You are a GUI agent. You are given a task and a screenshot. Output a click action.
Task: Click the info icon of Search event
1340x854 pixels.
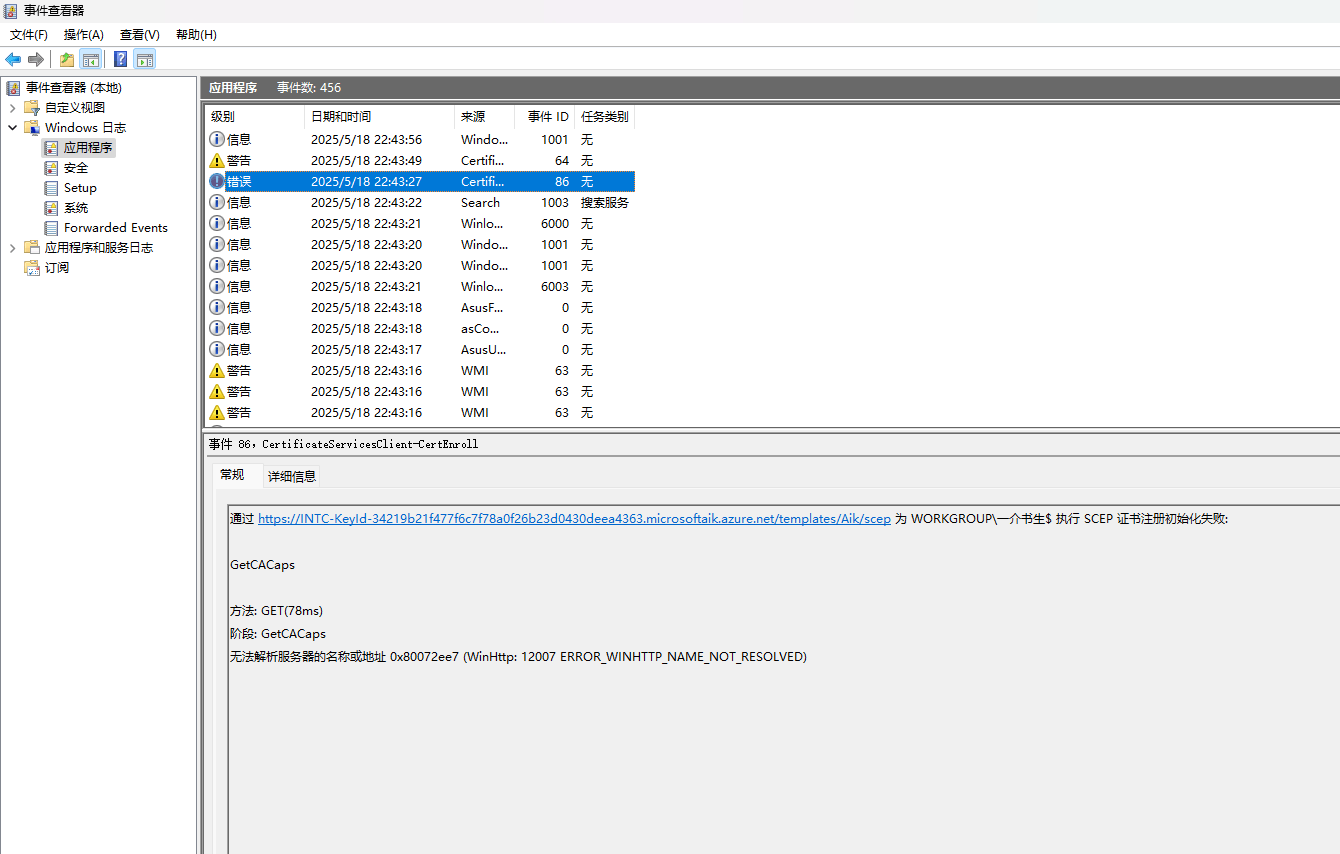pyautogui.click(x=217, y=202)
